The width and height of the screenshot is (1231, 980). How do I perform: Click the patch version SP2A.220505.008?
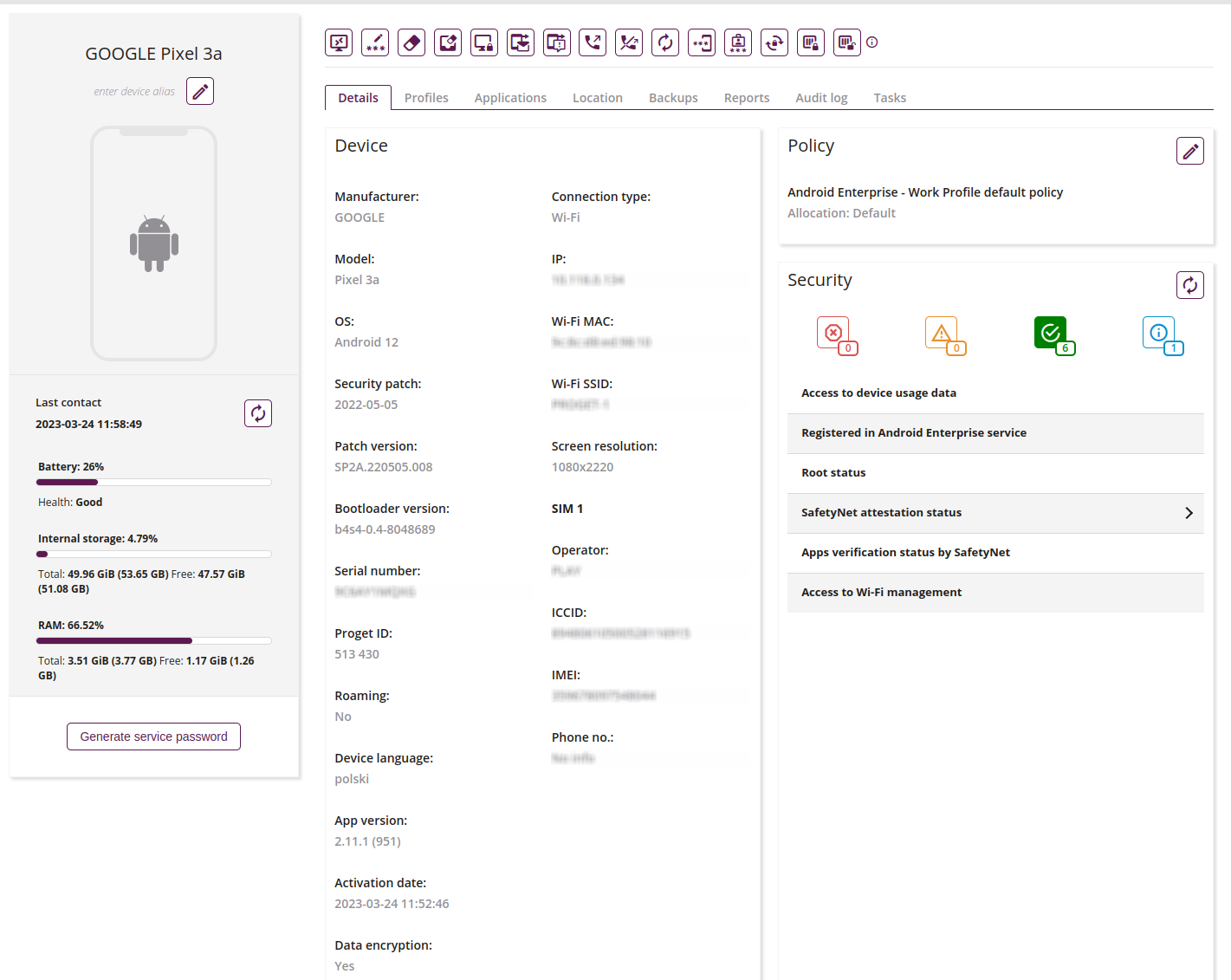[x=383, y=467]
